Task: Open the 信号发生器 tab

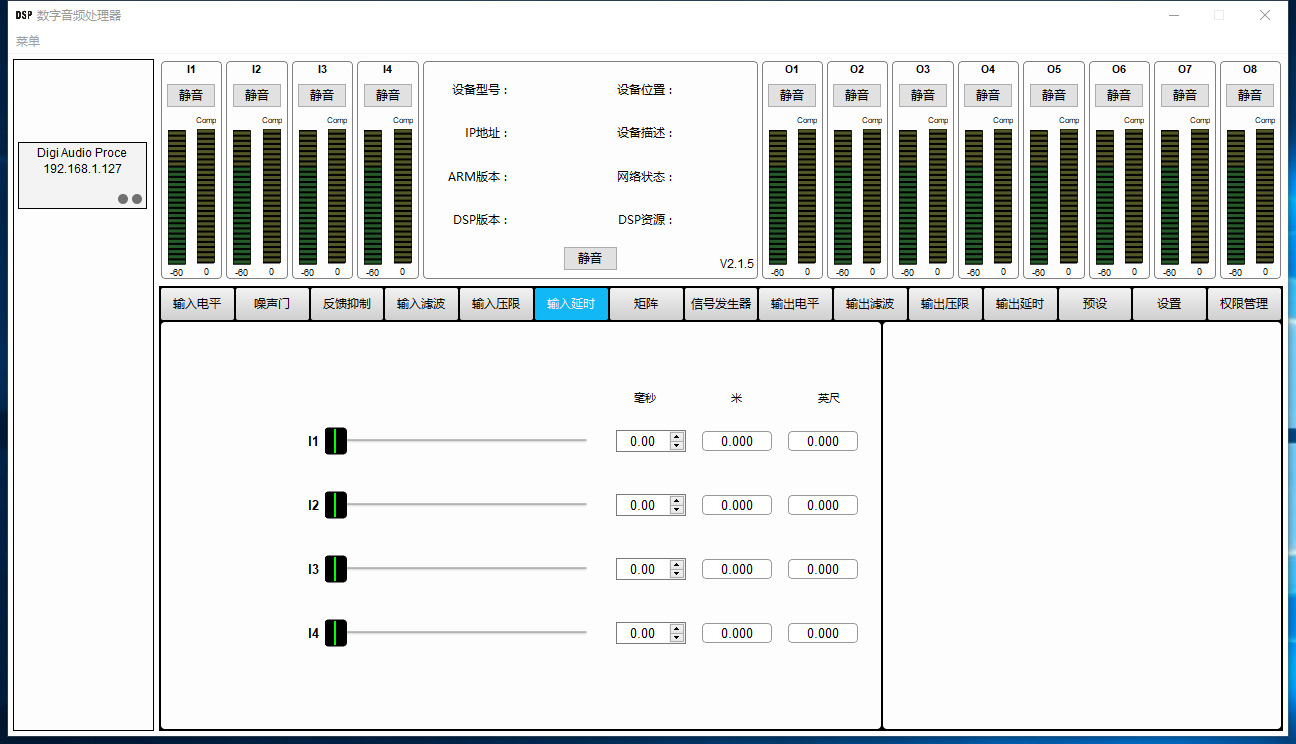Action: pyautogui.click(x=720, y=304)
